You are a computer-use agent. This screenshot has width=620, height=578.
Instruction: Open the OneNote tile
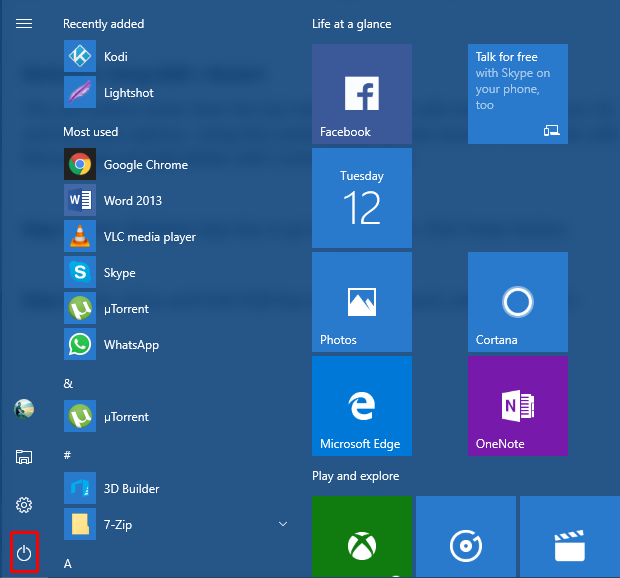click(x=517, y=406)
